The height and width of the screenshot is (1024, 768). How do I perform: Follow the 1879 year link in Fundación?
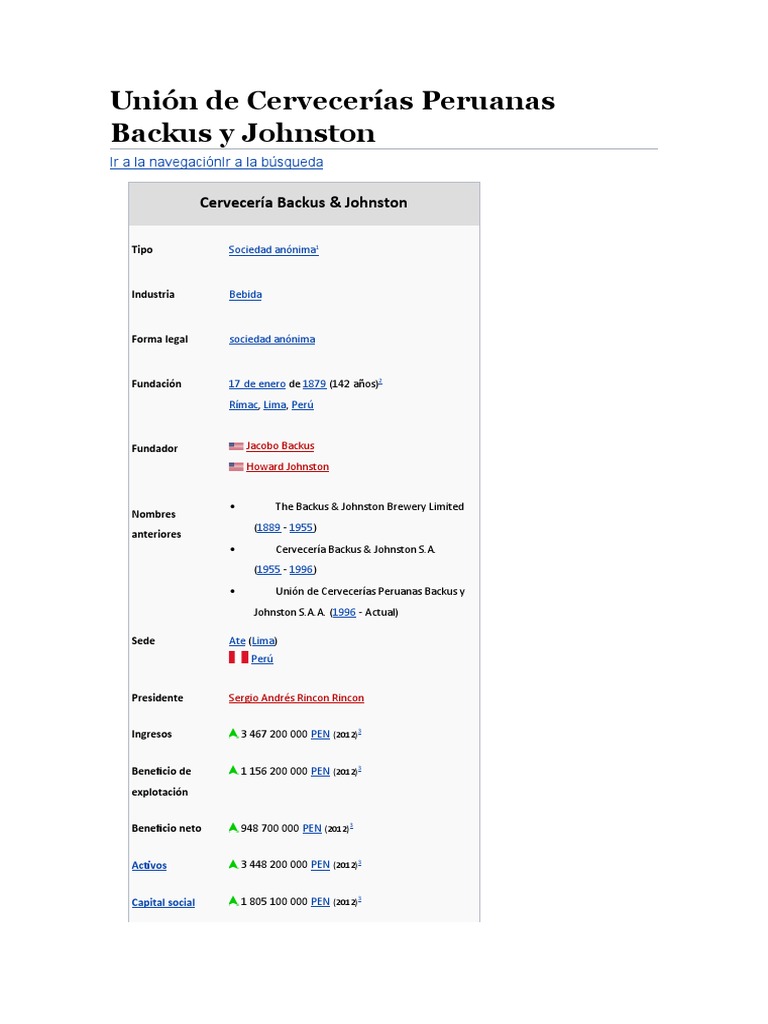[314, 384]
